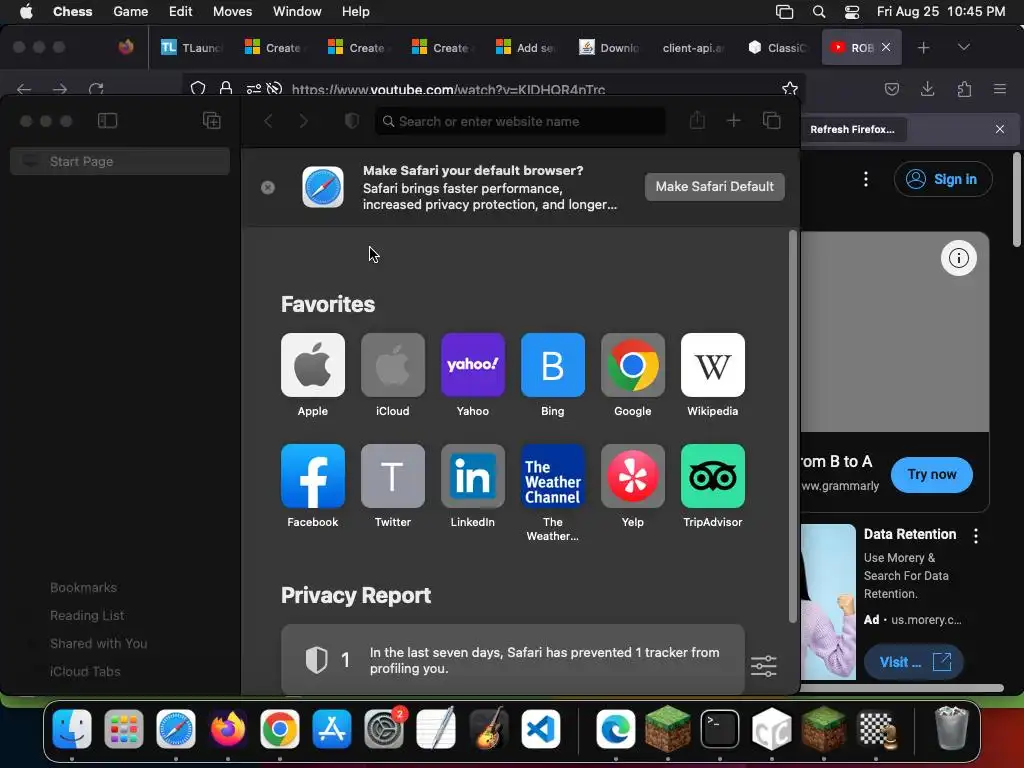Bookmark page with Firefox star icon
Viewport: 1024px width, 768px height.
pyautogui.click(x=790, y=88)
